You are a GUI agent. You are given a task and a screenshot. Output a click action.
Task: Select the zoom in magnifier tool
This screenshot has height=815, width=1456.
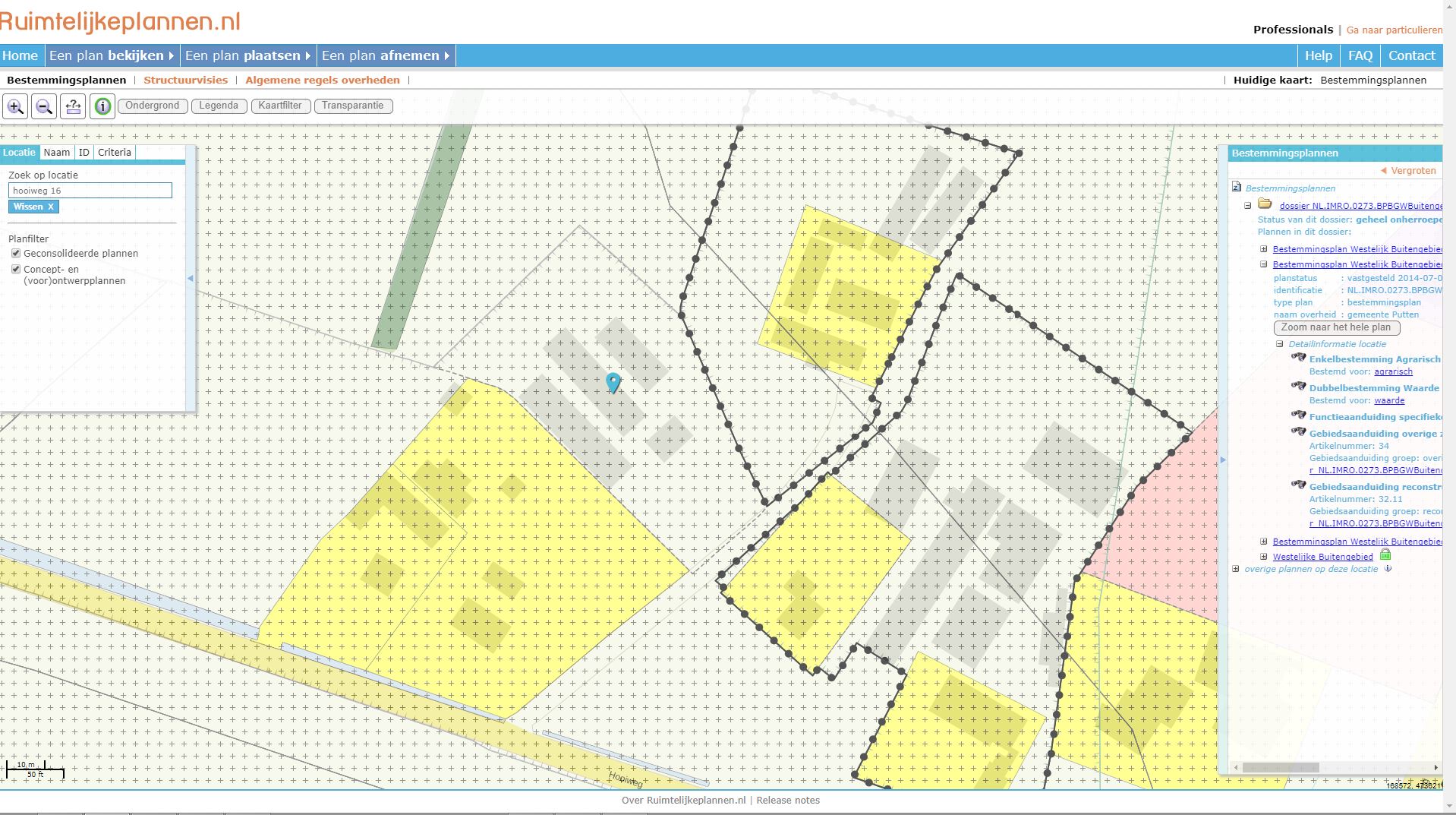point(16,106)
